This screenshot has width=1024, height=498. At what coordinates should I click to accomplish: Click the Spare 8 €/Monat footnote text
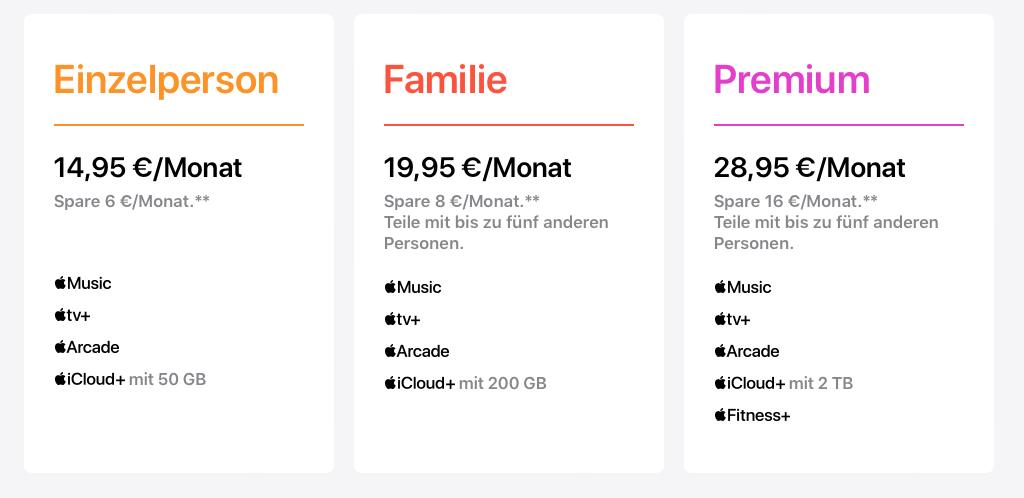pyautogui.click(x=462, y=201)
